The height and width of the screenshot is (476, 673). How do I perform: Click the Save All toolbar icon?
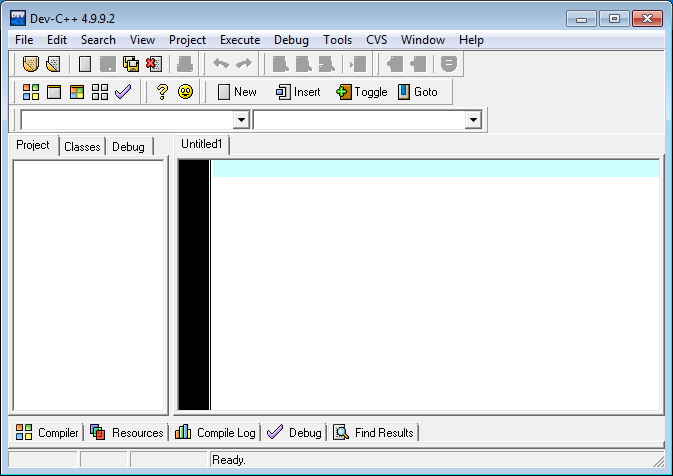tap(131, 64)
